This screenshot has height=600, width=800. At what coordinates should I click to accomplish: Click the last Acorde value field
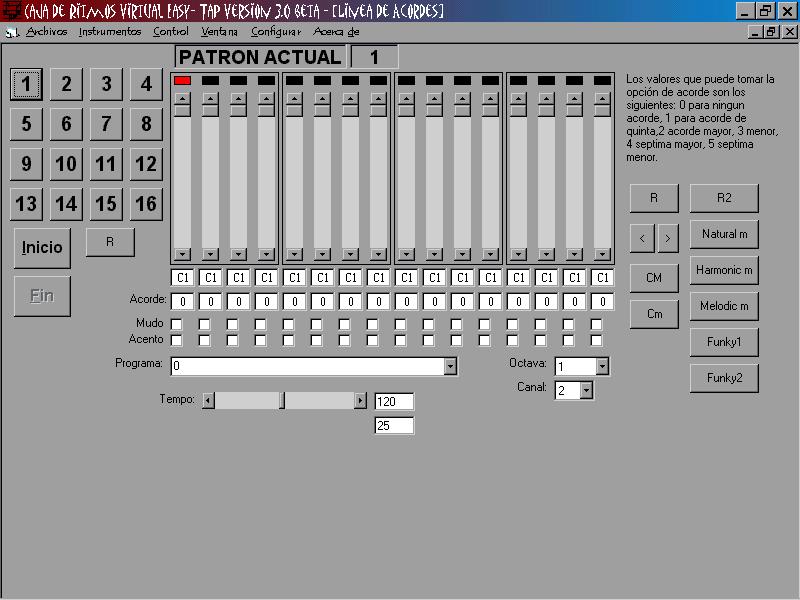click(x=602, y=302)
